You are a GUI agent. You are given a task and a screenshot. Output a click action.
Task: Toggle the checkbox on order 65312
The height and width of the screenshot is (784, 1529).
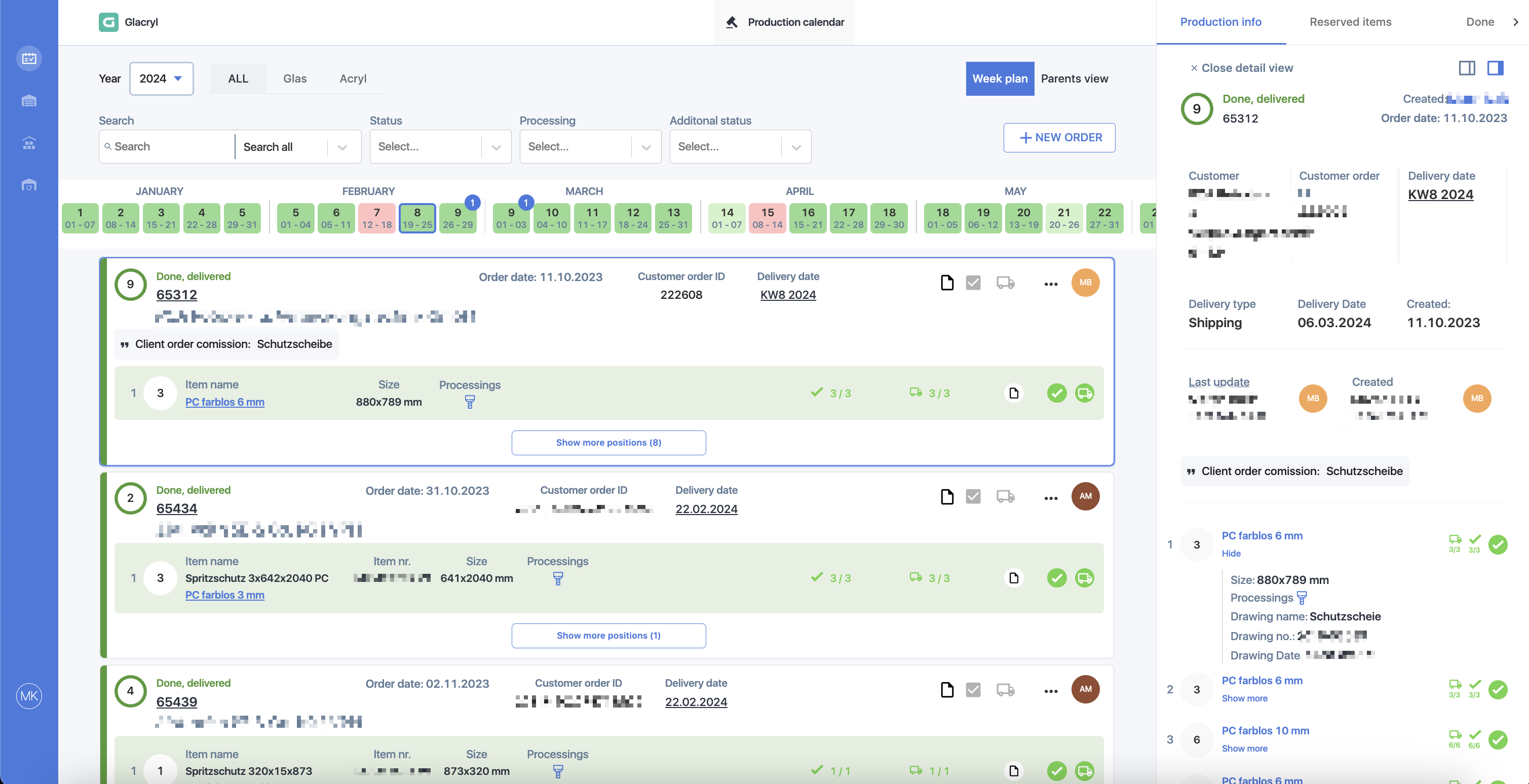point(973,283)
